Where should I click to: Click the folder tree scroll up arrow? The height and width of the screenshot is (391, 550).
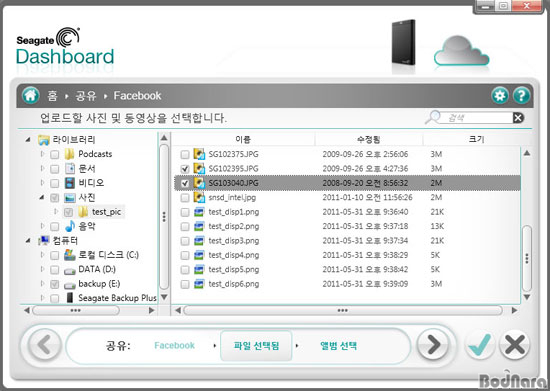coord(164,138)
